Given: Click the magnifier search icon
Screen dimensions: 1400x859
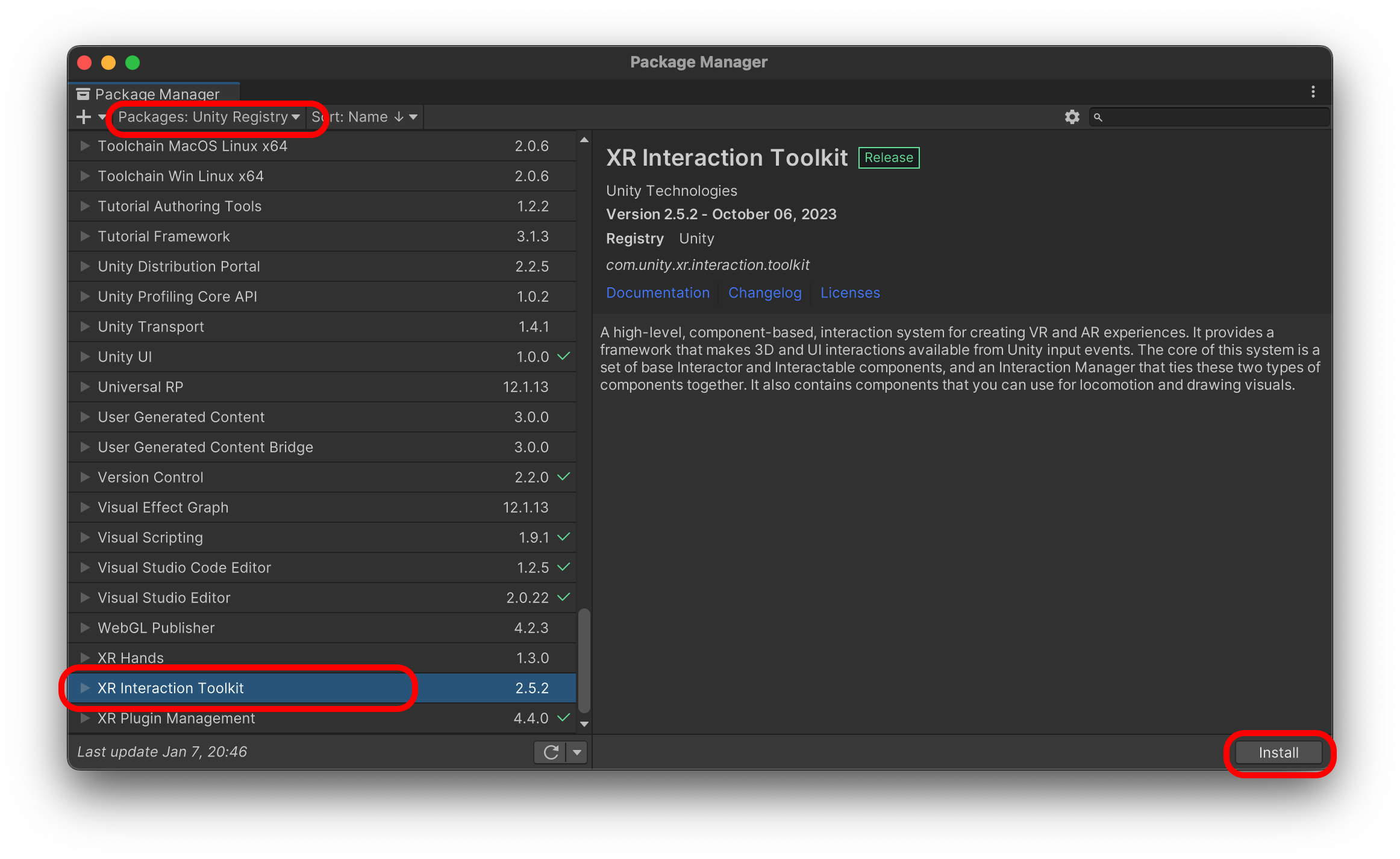Looking at the screenshot, I should 1098,117.
